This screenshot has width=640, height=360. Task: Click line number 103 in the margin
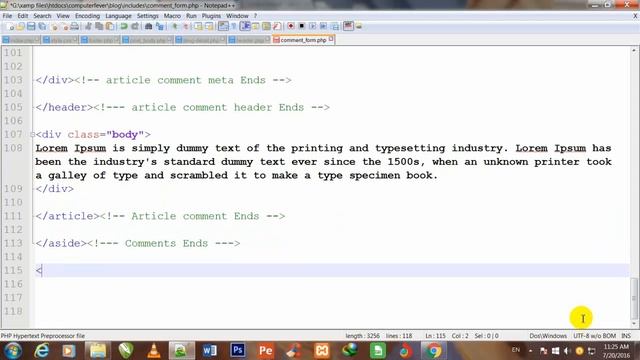tap(13, 80)
